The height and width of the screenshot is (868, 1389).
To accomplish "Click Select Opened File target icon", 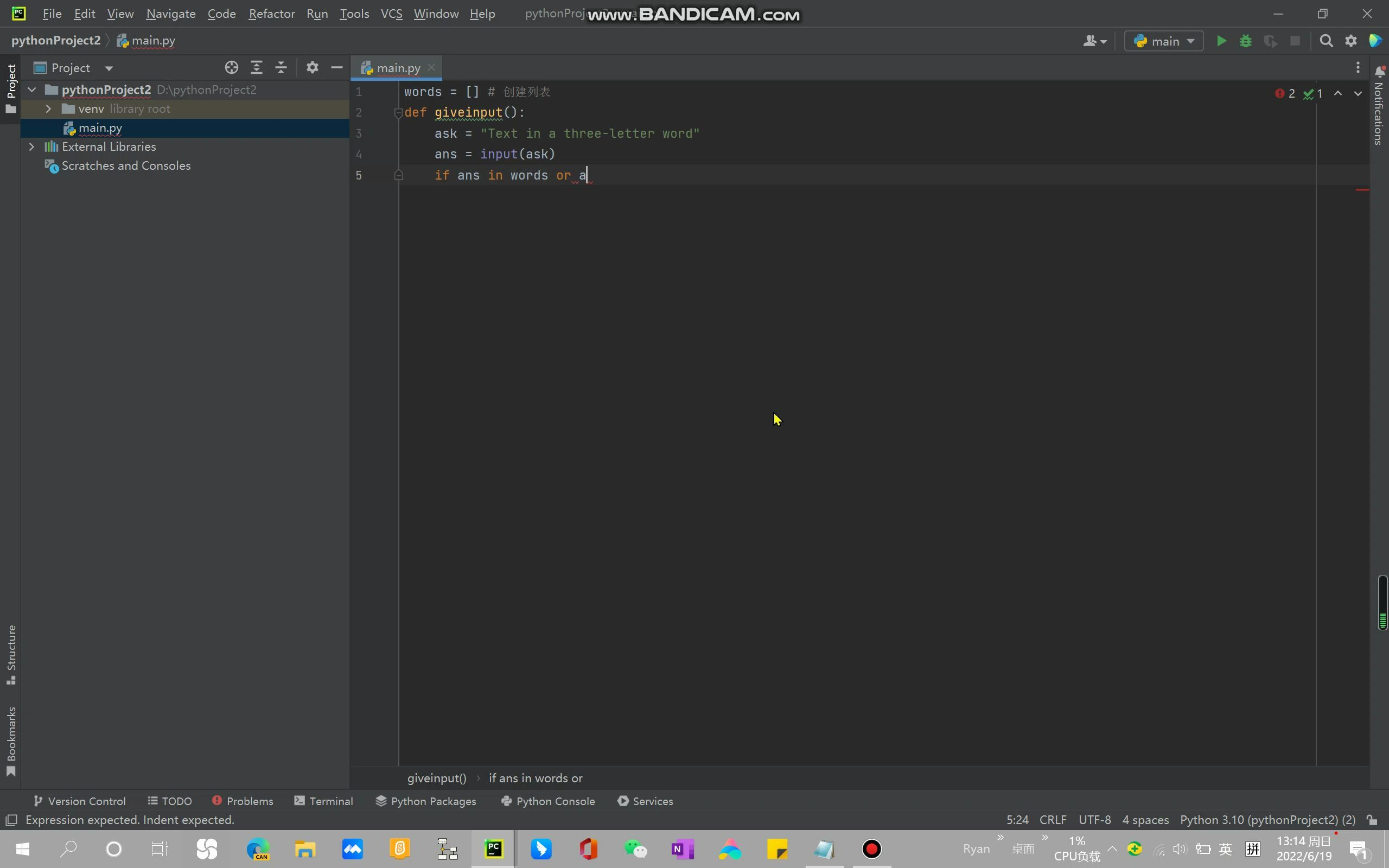I will 231,68.
